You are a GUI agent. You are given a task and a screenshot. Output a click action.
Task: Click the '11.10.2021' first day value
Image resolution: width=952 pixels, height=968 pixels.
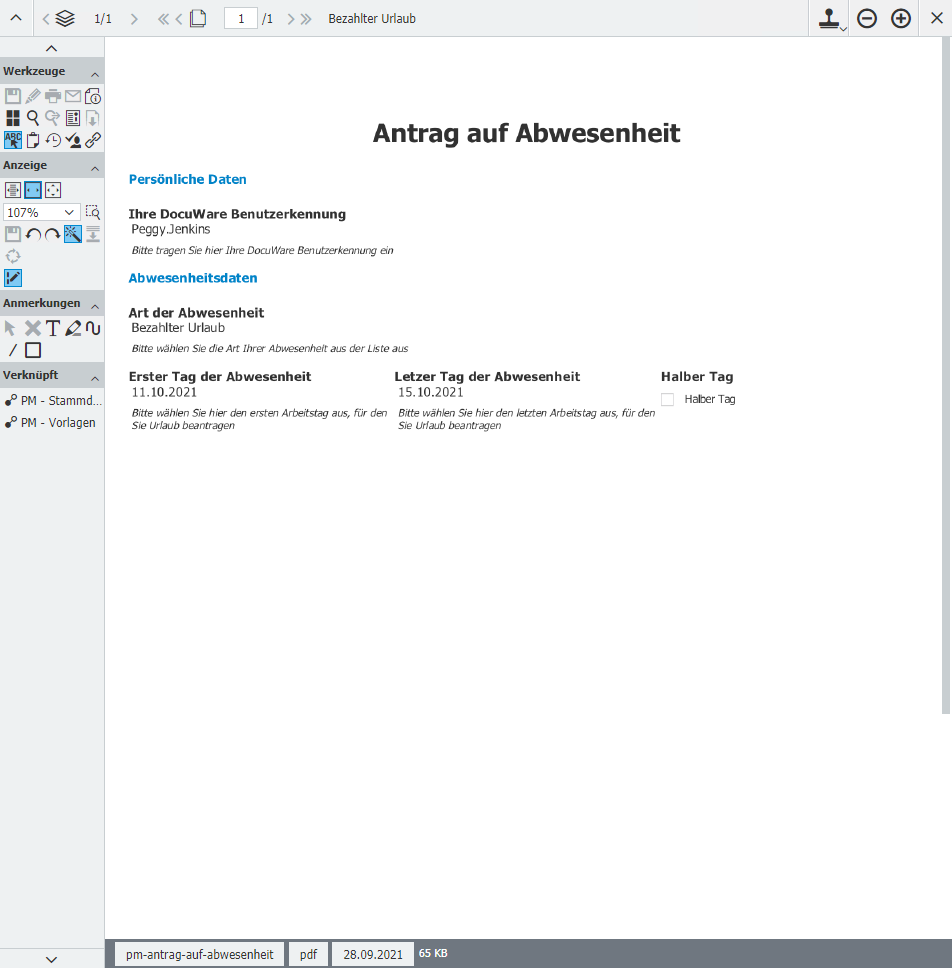click(x=164, y=392)
